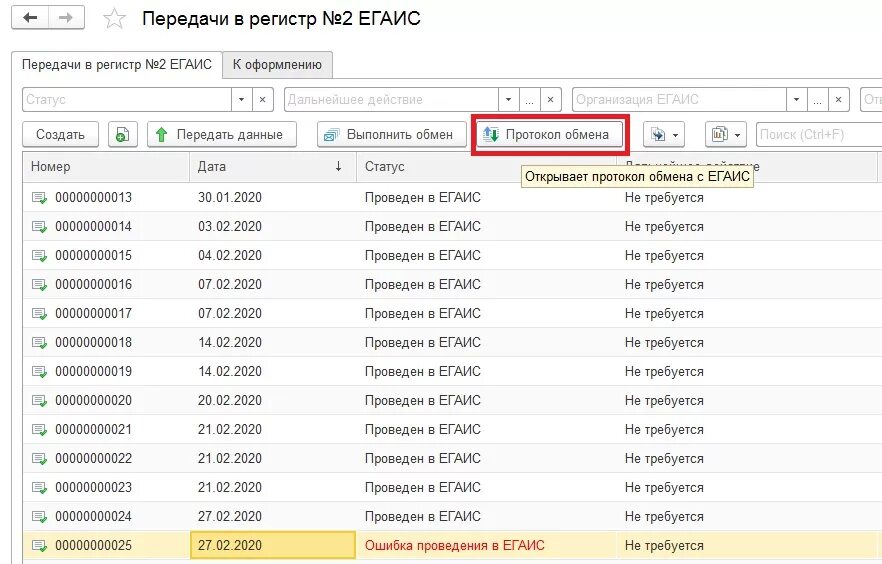Clear the Дальнейшее действие filter with X
Viewport: 882px width, 564px height.
(x=551, y=100)
